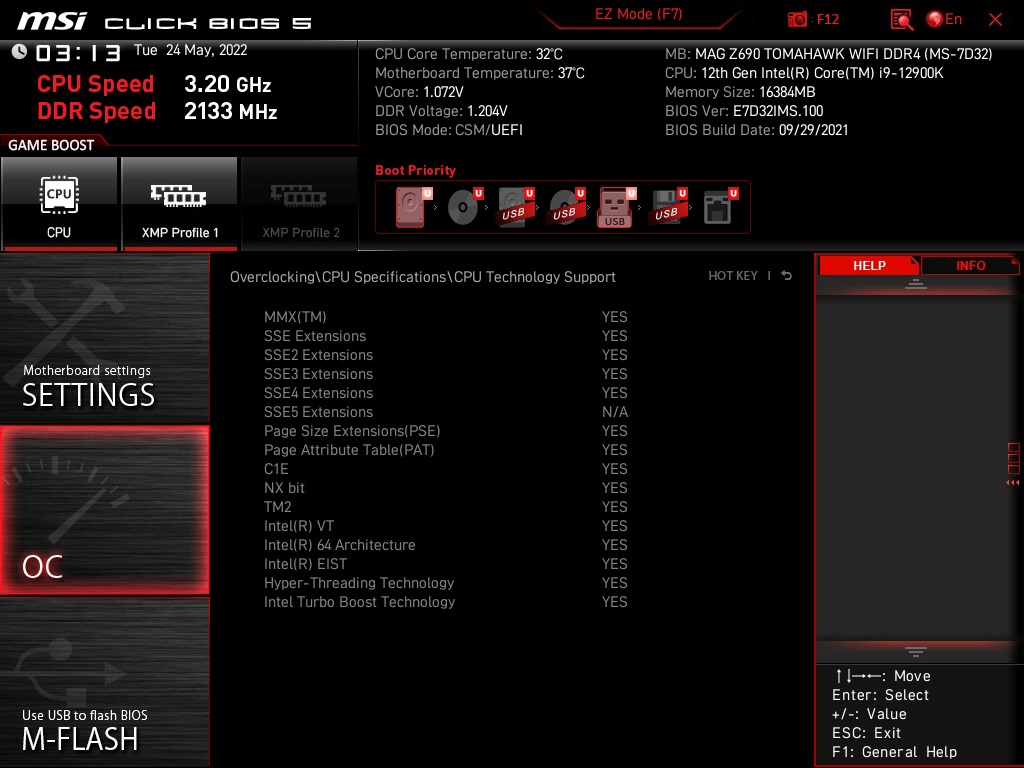Select the TM2 row
1024x768 pixels.
tap(445, 507)
